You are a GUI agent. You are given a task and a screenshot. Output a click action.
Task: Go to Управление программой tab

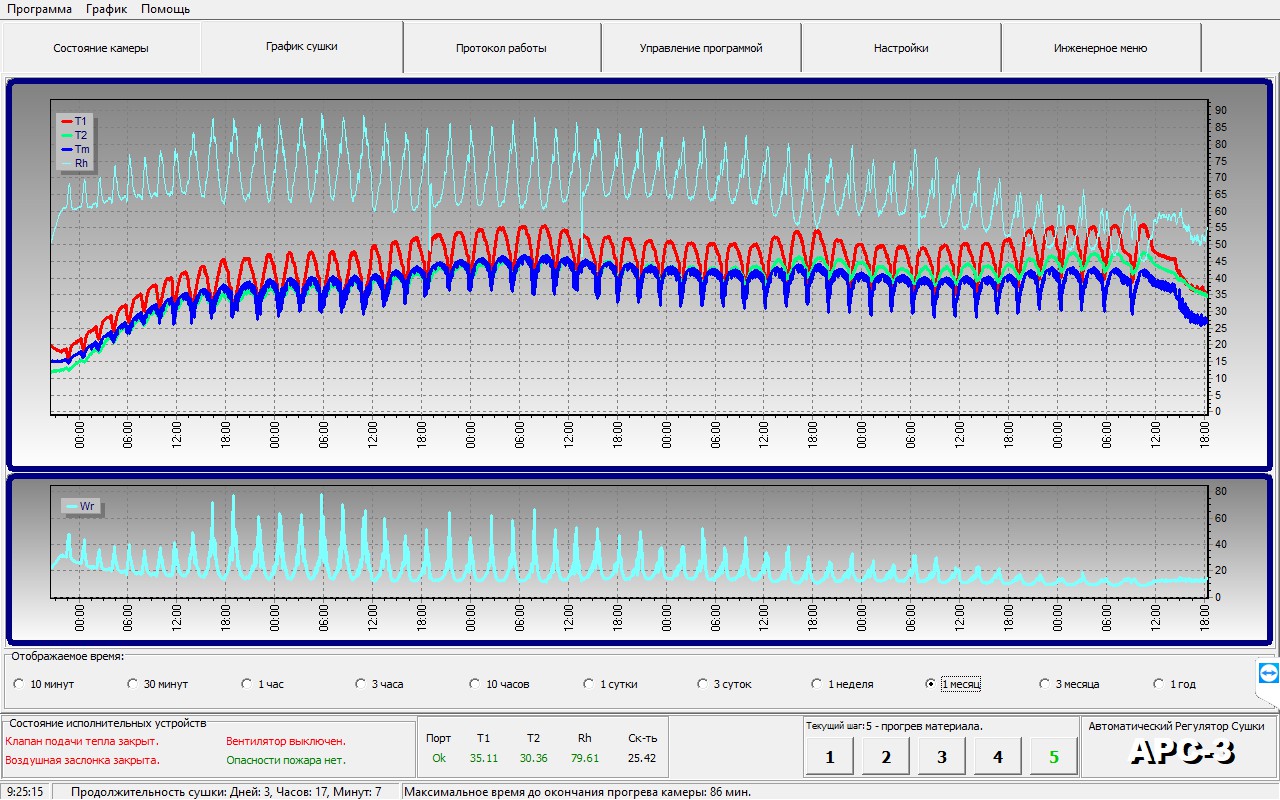(x=701, y=48)
